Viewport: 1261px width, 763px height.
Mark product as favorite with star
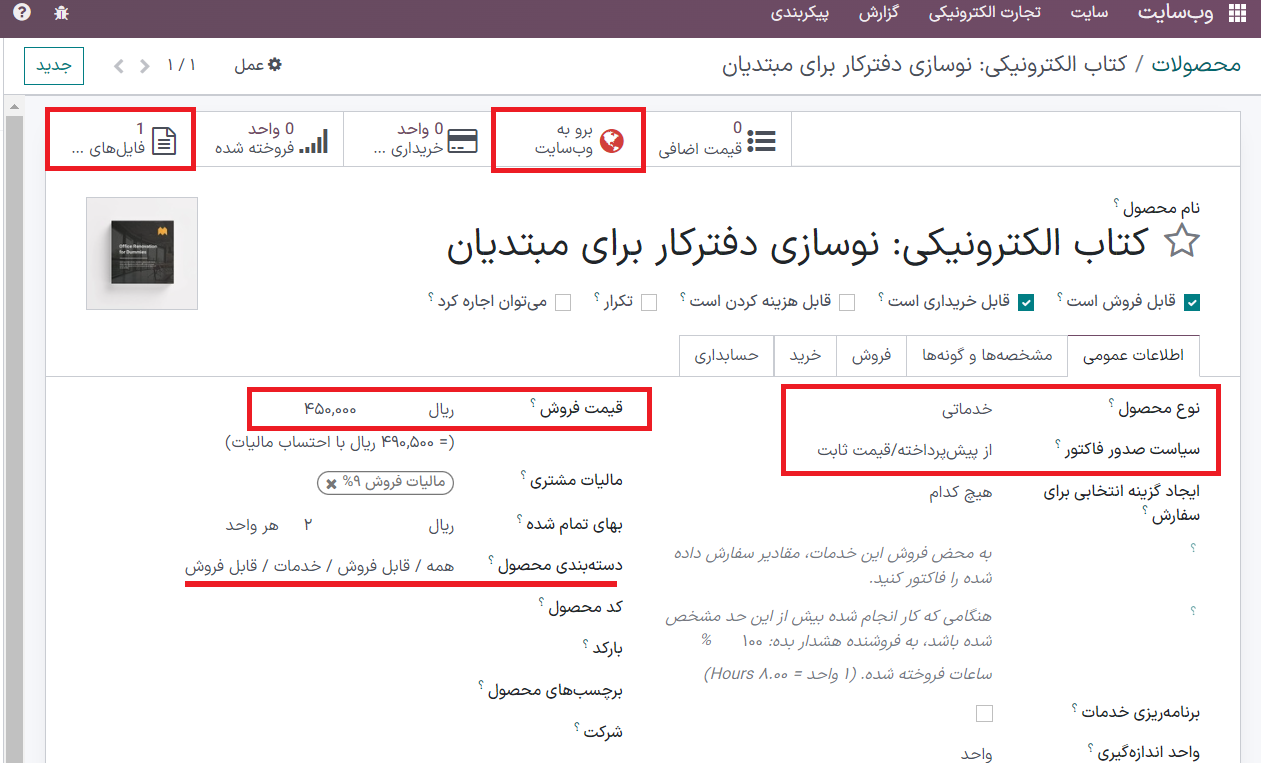coord(1182,242)
